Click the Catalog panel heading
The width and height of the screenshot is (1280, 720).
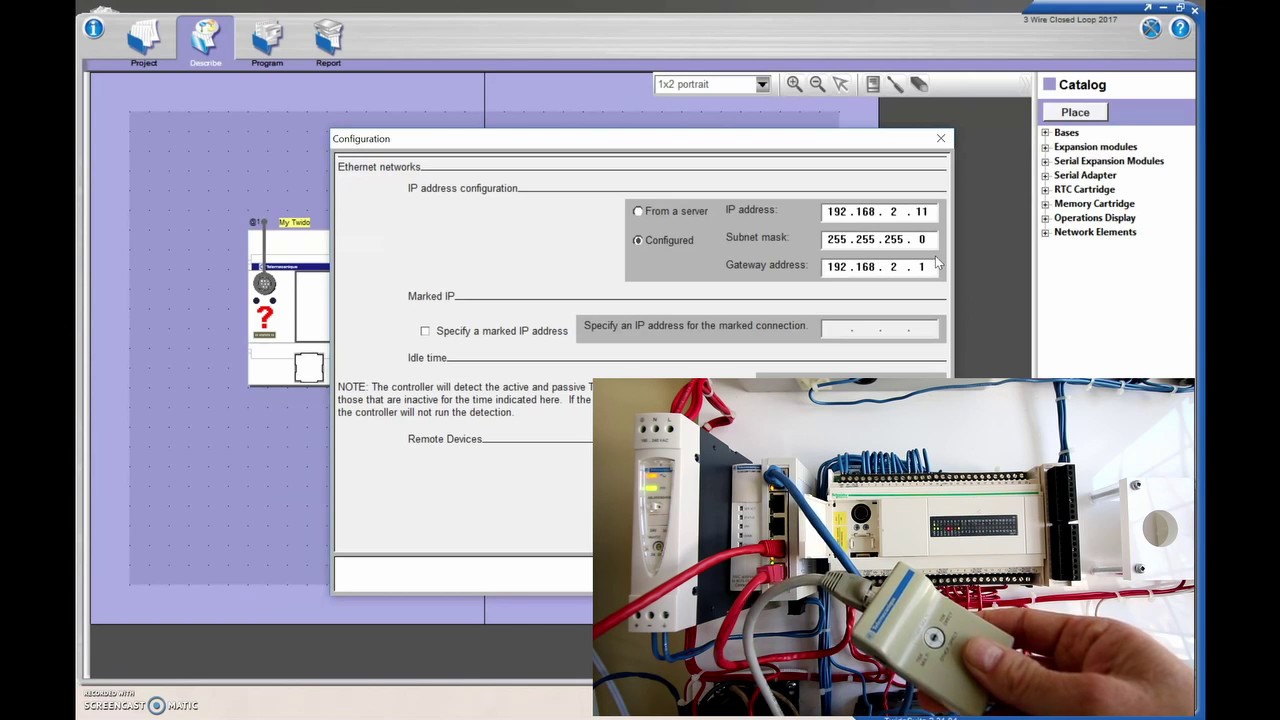1082,85
